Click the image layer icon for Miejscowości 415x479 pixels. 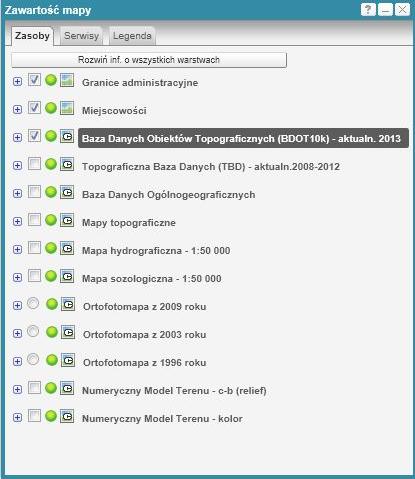coord(67,108)
